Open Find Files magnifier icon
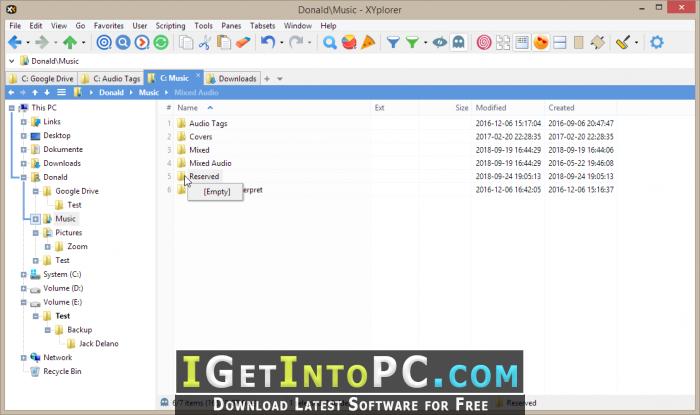The width and height of the screenshot is (700, 415). (x=329, y=42)
